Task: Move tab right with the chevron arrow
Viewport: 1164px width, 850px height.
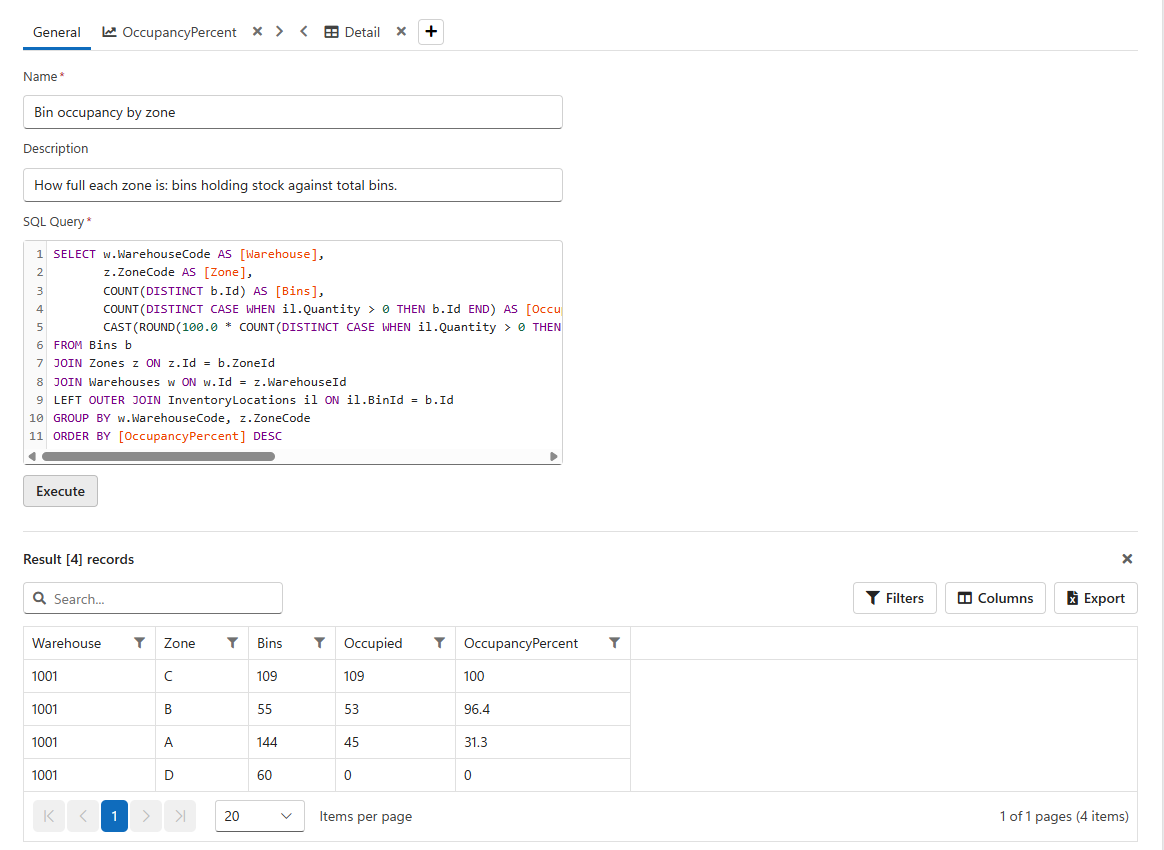Action: 279,31
